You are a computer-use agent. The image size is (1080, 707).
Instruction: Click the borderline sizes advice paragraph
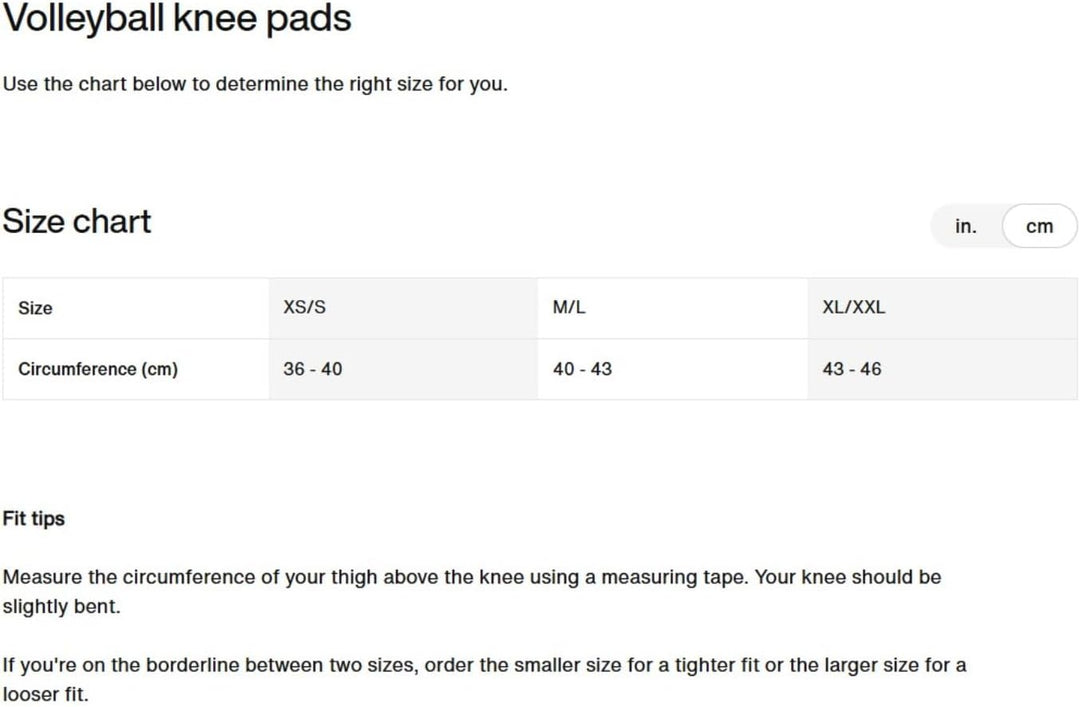(484, 679)
